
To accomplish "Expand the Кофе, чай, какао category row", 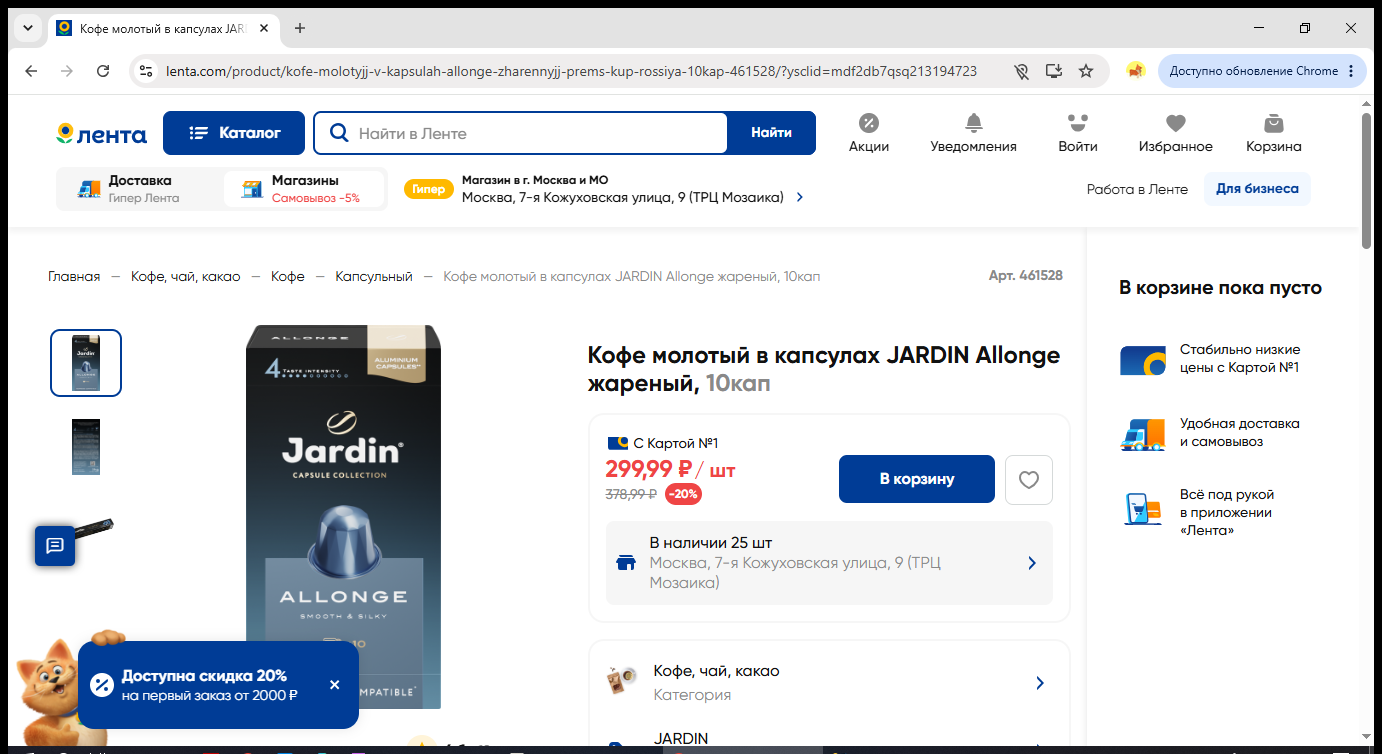I will (x=829, y=682).
